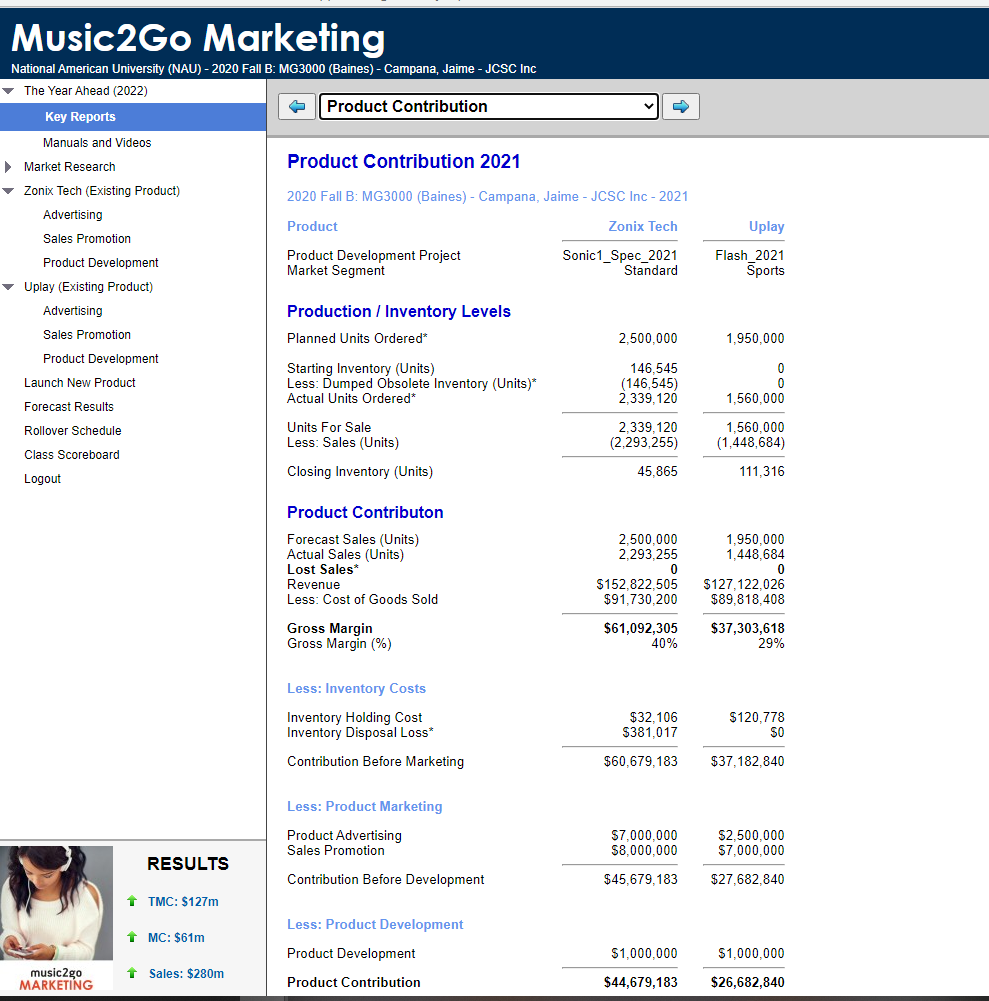Open Rollover Schedule page

tap(73, 431)
